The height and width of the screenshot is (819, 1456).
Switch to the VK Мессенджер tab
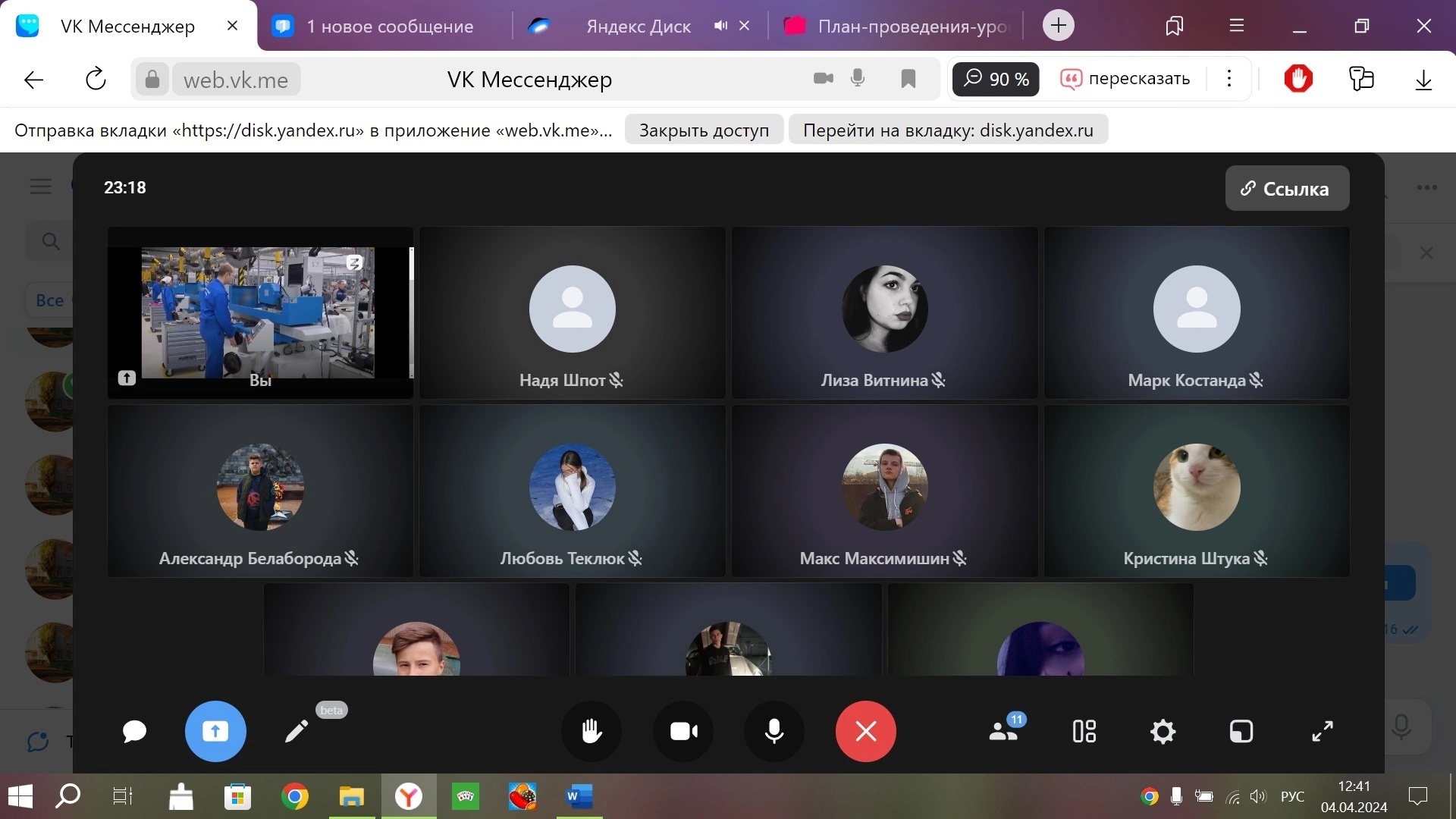pyautogui.click(x=127, y=26)
